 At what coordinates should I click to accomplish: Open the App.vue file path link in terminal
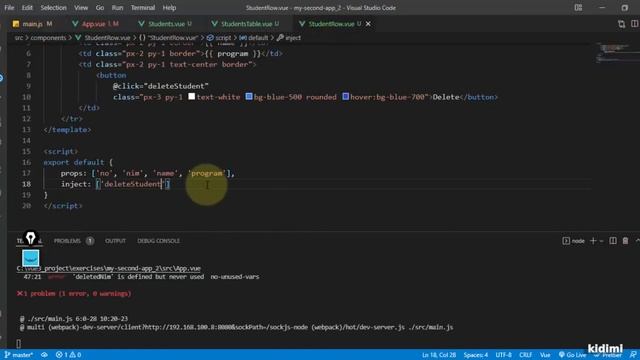pos(109,268)
